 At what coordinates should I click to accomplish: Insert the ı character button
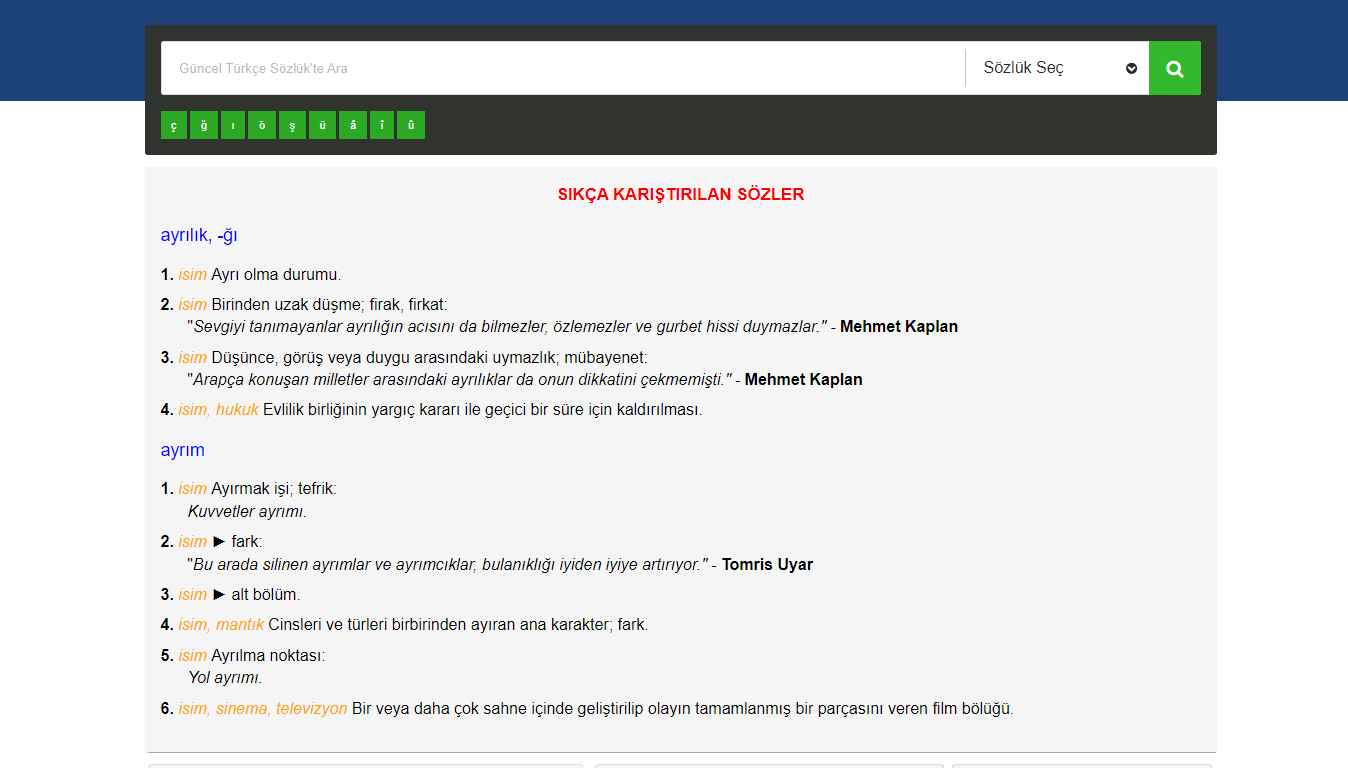(x=233, y=125)
